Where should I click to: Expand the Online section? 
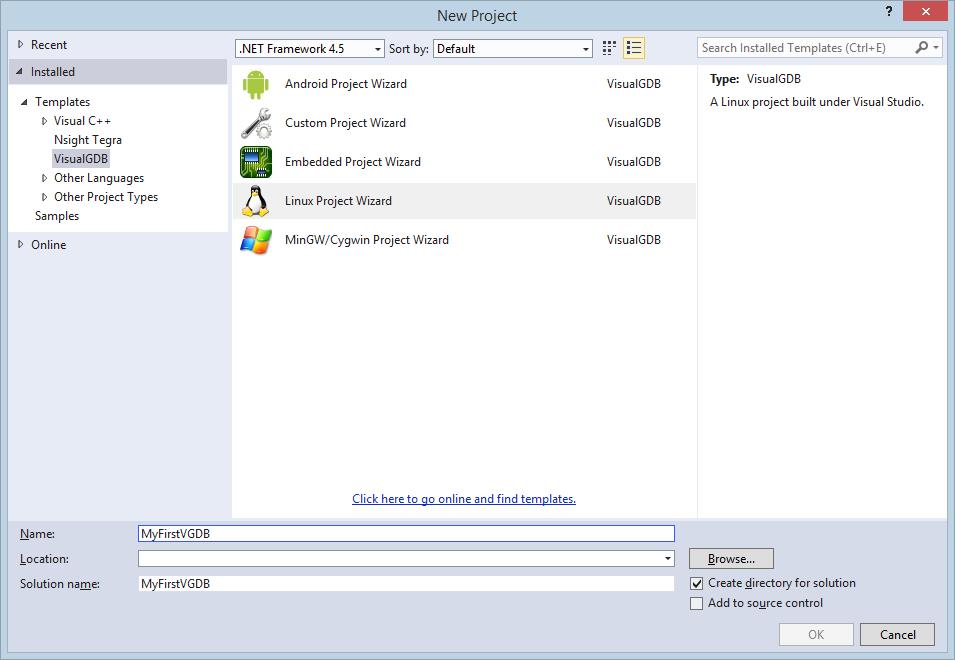tap(21, 245)
